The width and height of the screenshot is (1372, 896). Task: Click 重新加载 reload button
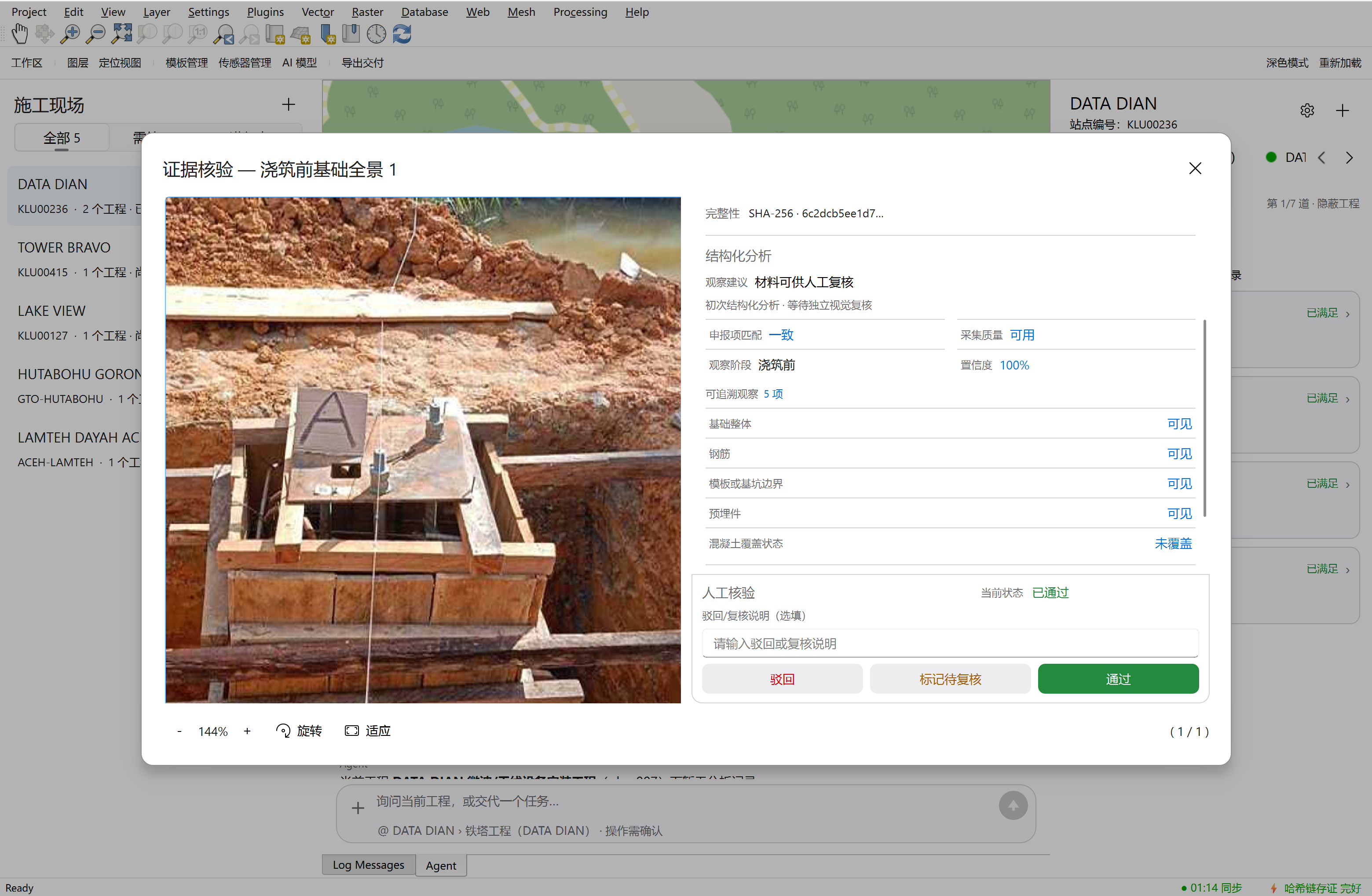click(x=1340, y=62)
